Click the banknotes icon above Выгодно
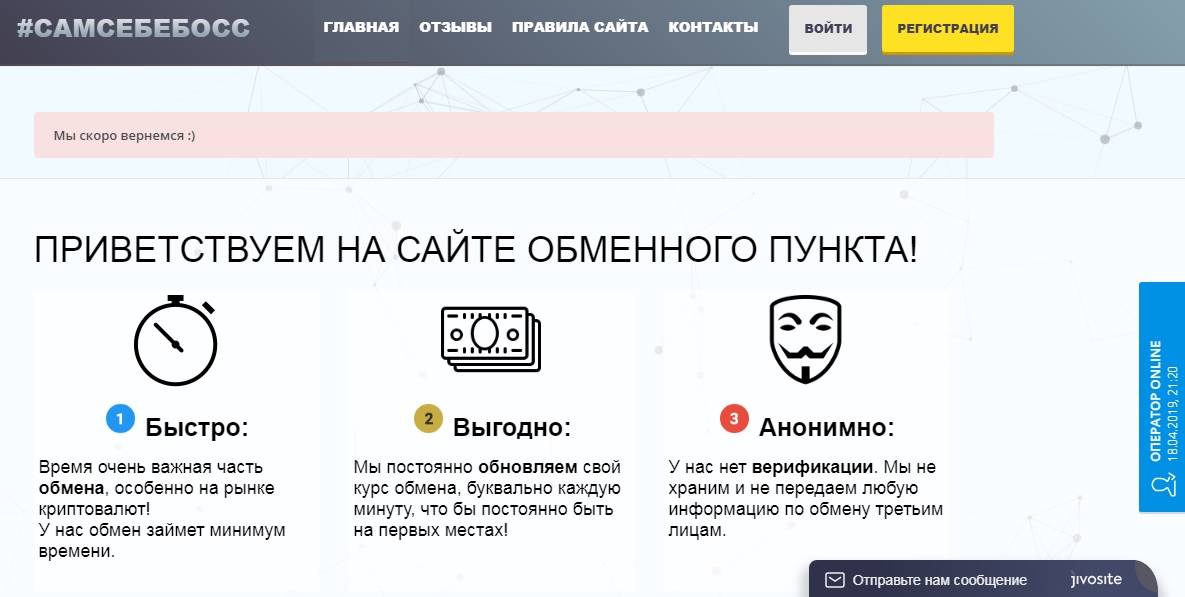The image size is (1185, 597). [x=490, y=338]
